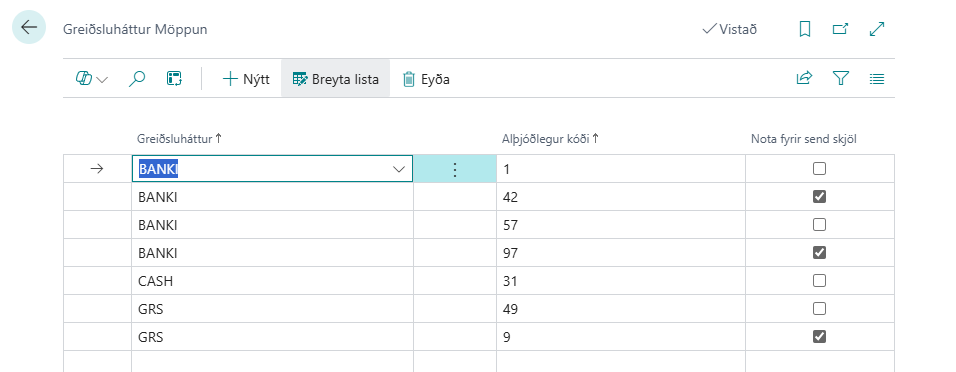Click the code cell showing 57
This screenshot has width=956, height=372.
click(621, 225)
